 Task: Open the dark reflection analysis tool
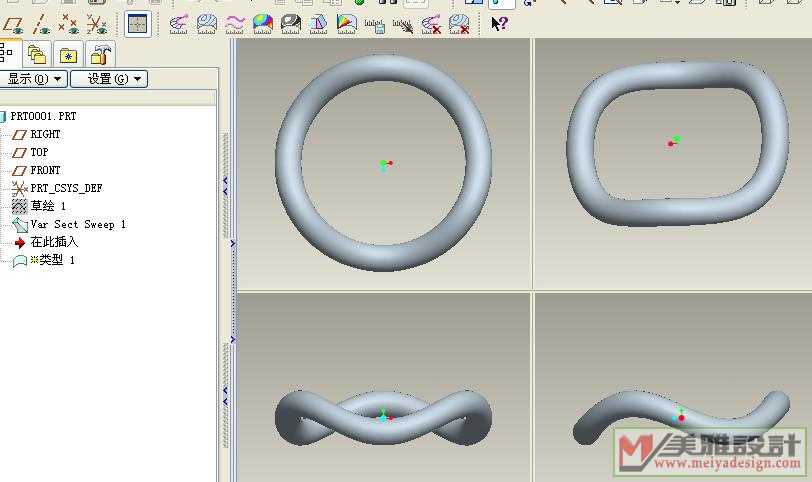pos(291,24)
